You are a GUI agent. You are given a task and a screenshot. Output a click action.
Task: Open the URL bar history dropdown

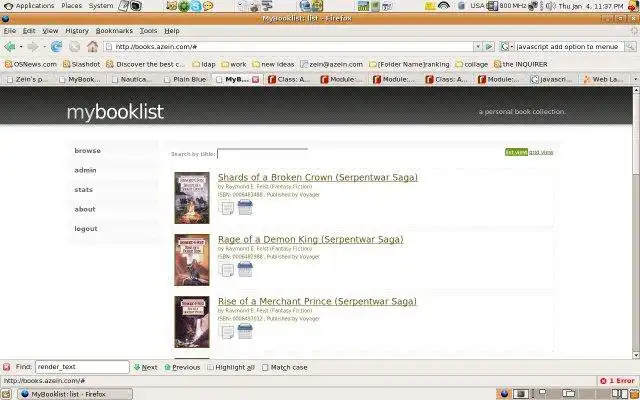(x=478, y=47)
